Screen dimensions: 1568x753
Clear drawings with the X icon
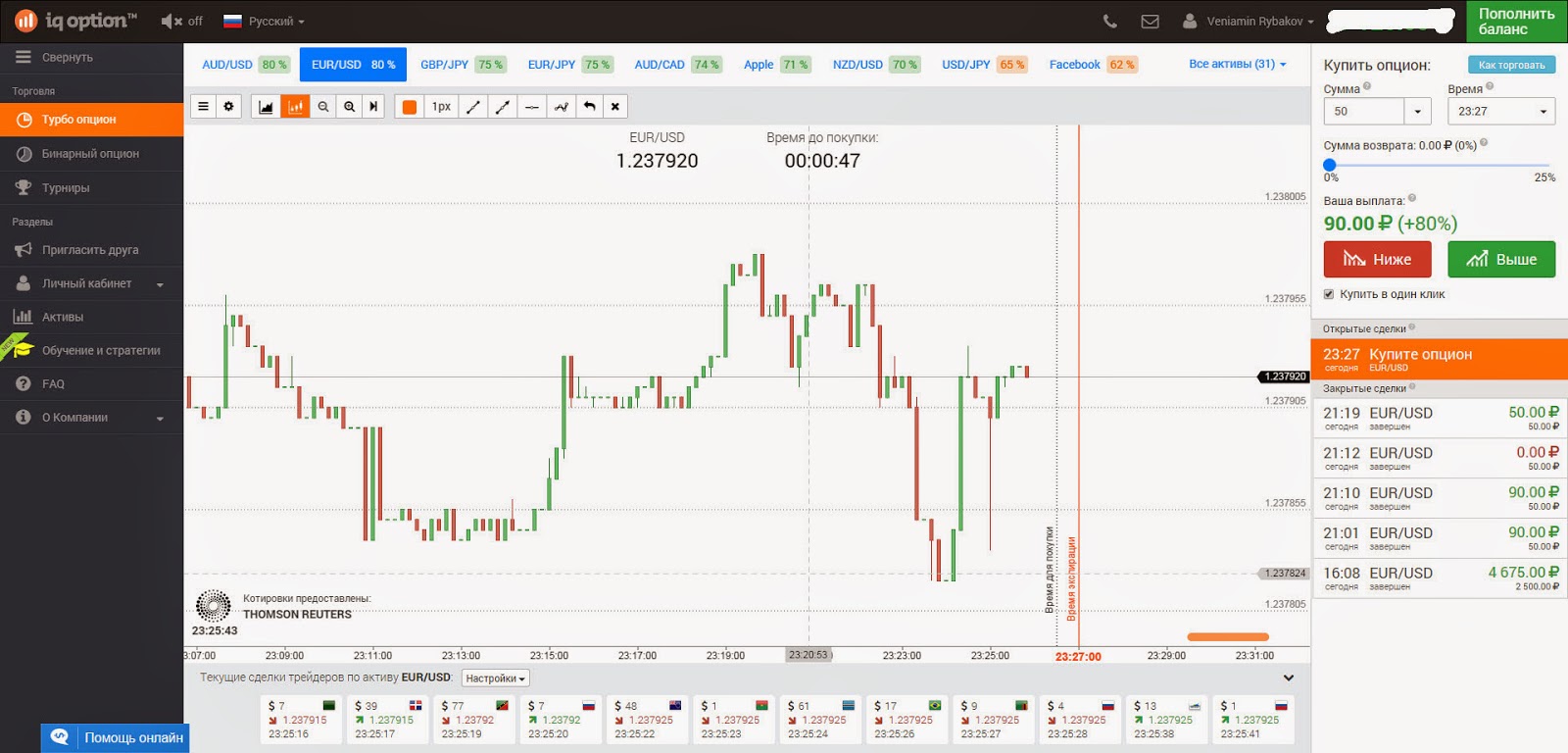(x=614, y=106)
